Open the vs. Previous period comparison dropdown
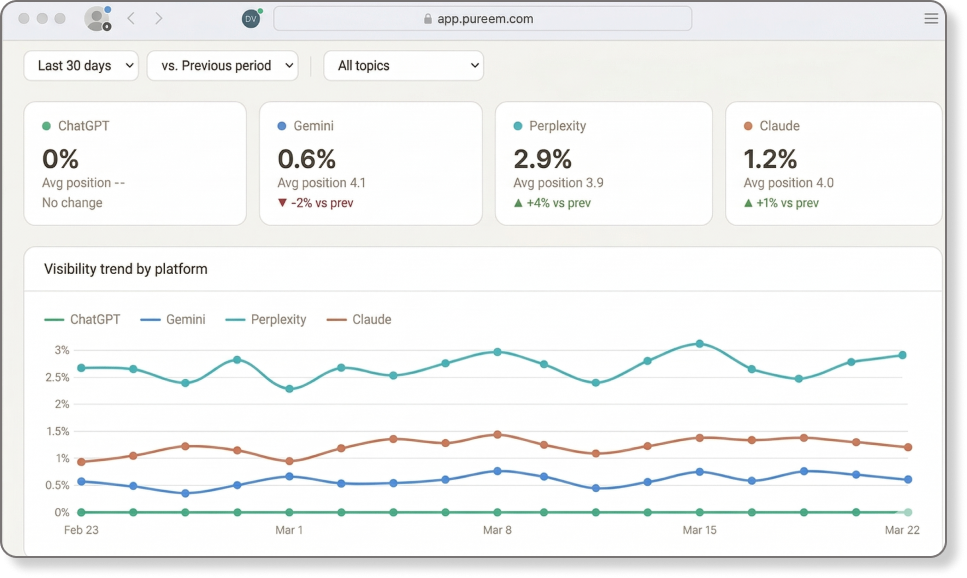Viewport: 967px width, 578px height. pos(222,65)
